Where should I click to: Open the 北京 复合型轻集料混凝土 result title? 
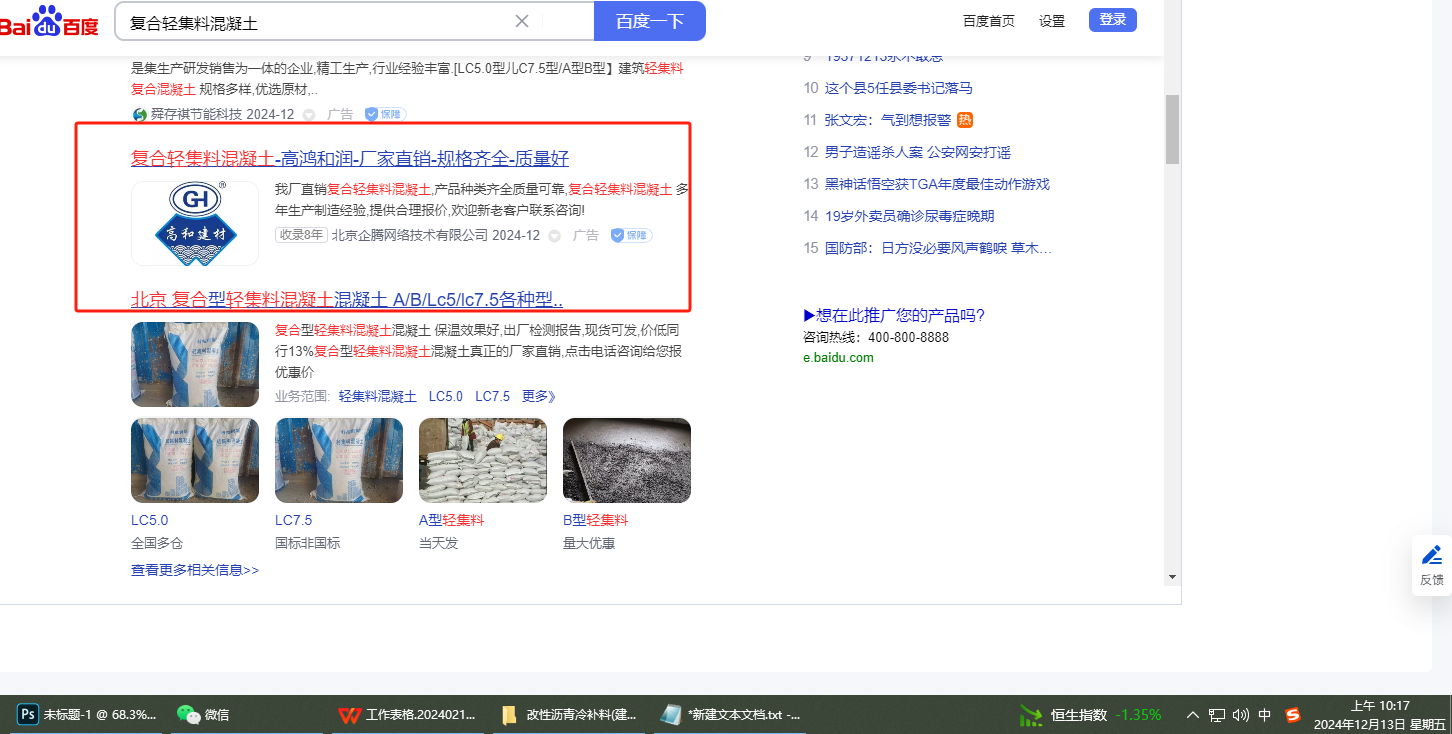point(347,299)
